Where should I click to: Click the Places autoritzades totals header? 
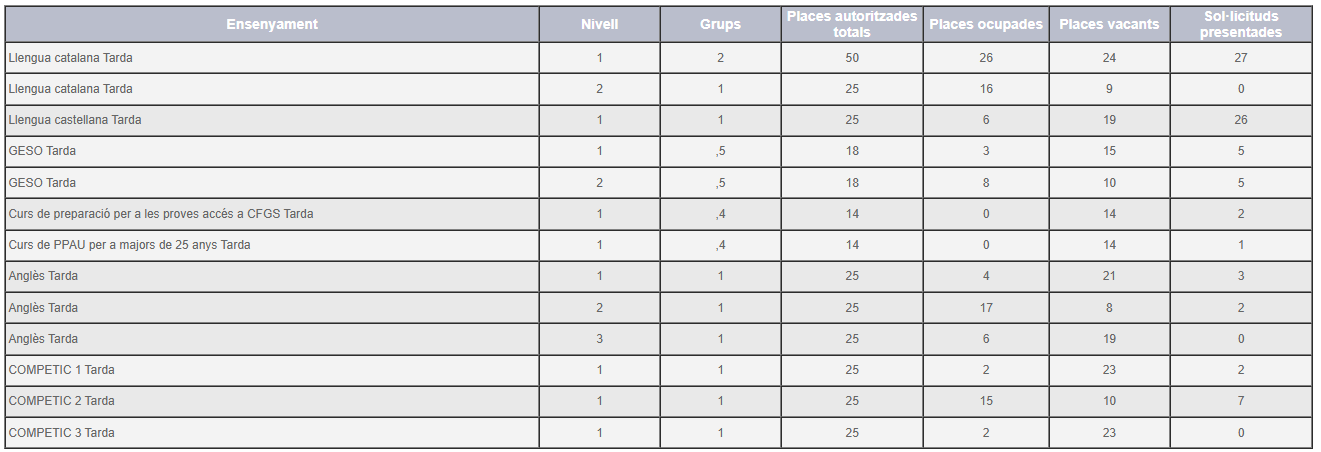(x=852, y=24)
